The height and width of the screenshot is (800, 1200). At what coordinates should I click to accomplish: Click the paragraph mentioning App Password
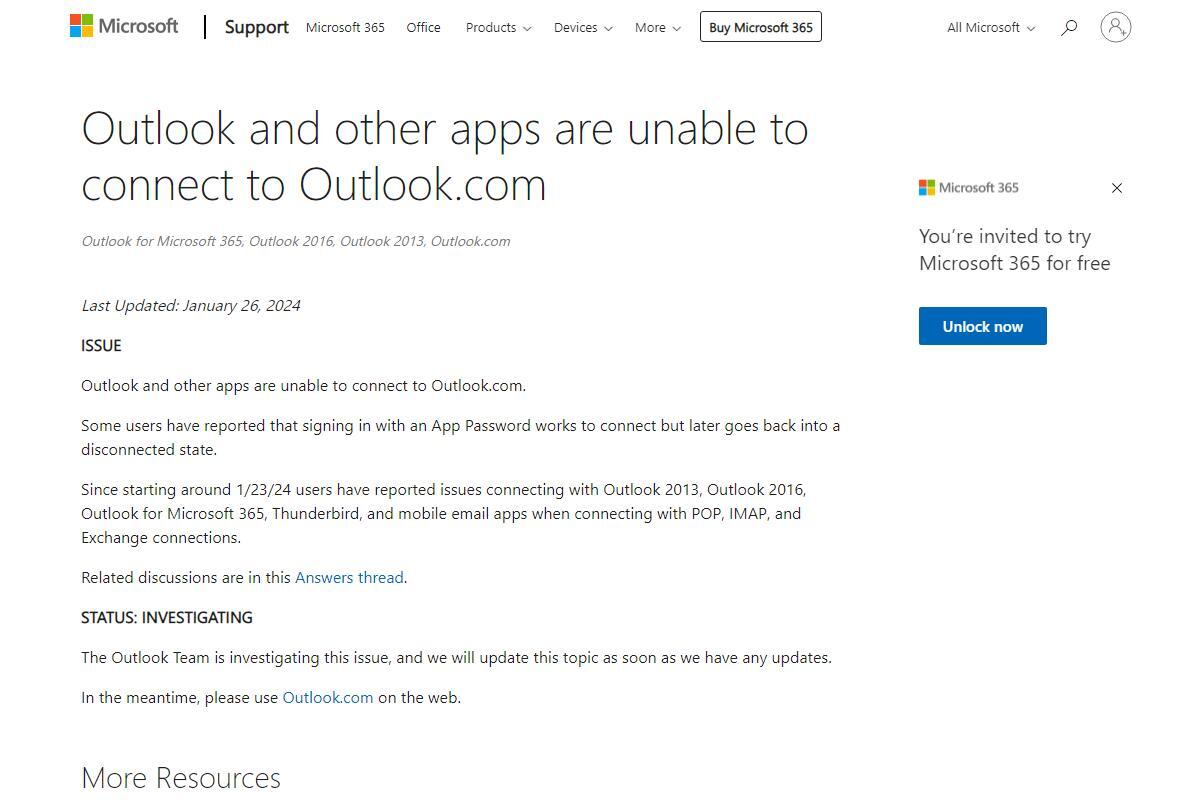tap(461, 438)
